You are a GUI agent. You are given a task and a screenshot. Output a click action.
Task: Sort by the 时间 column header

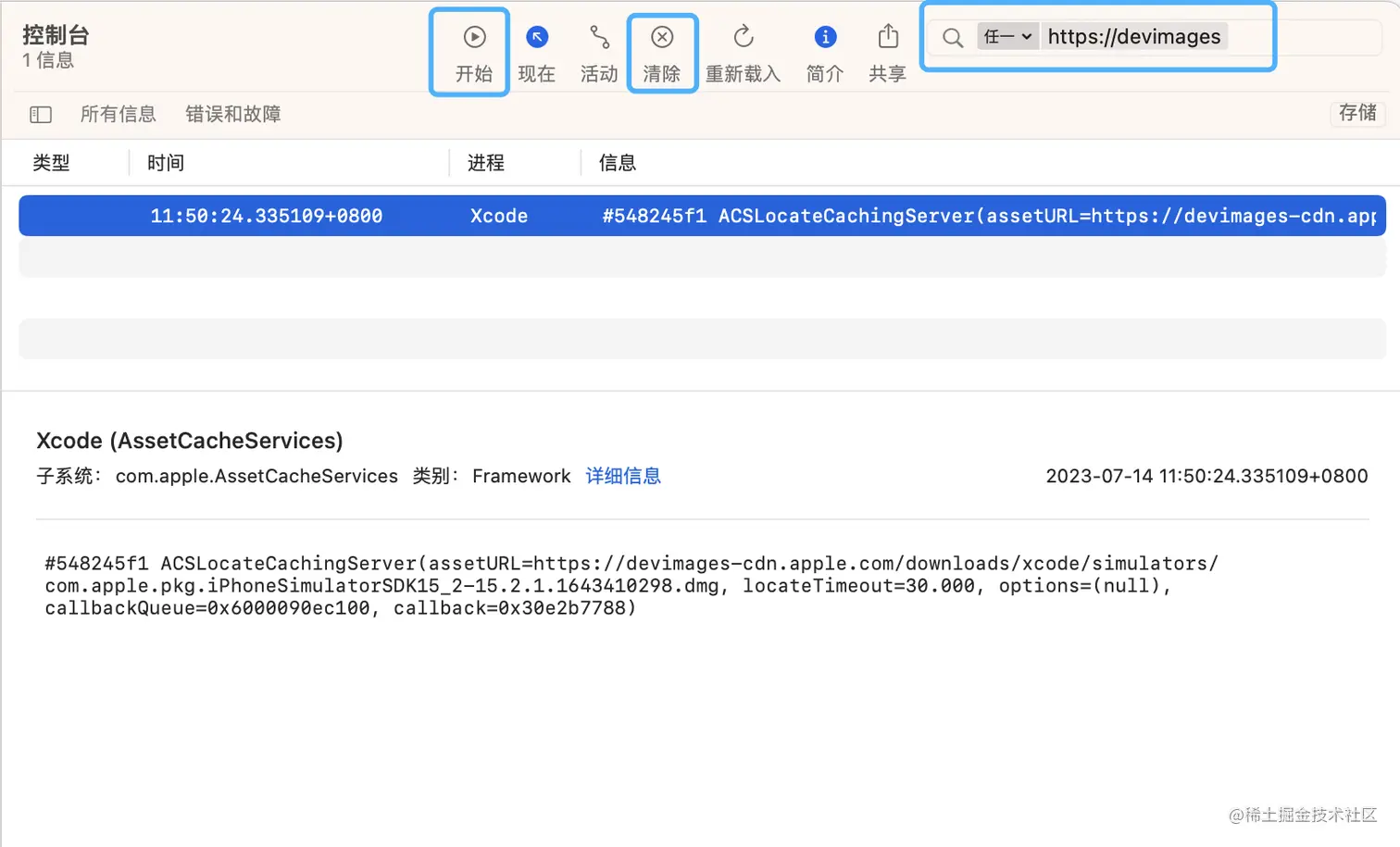click(166, 163)
